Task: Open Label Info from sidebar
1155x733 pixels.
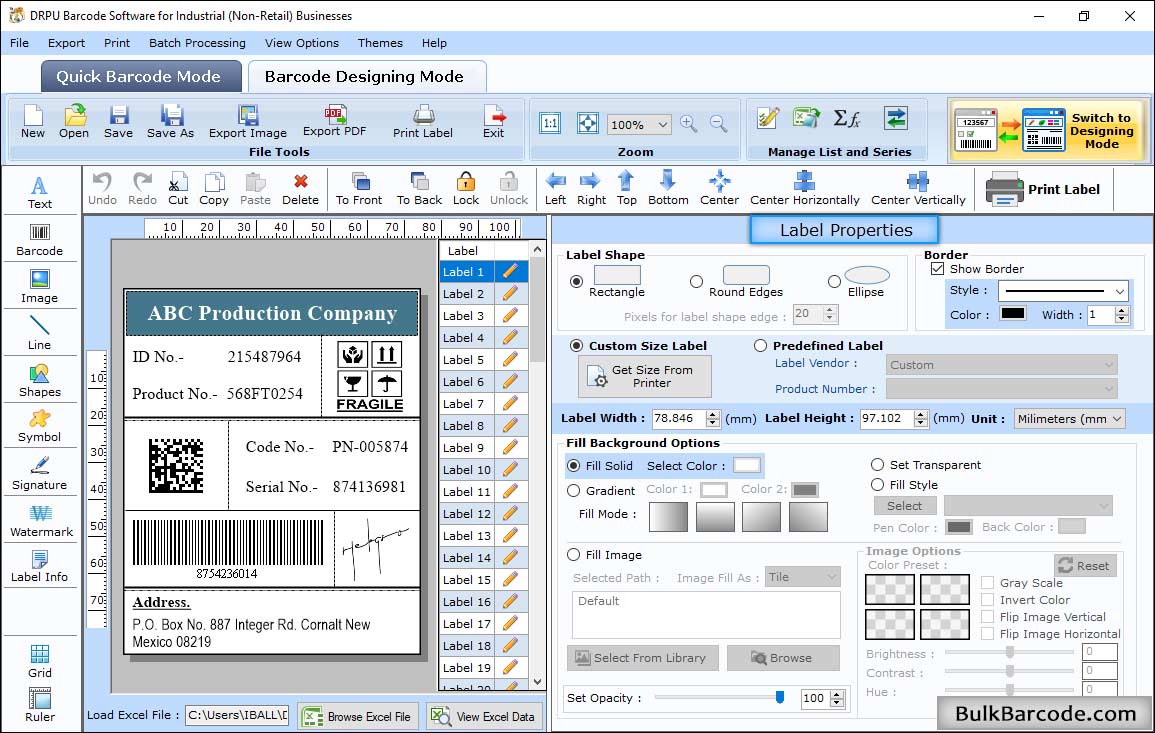Action: (x=40, y=567)
